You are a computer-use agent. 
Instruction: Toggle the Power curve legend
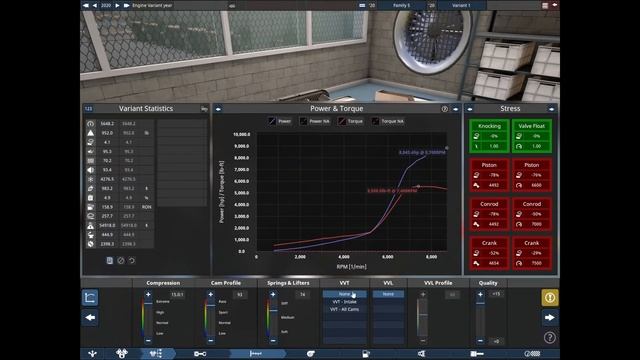tap(280, 121)
